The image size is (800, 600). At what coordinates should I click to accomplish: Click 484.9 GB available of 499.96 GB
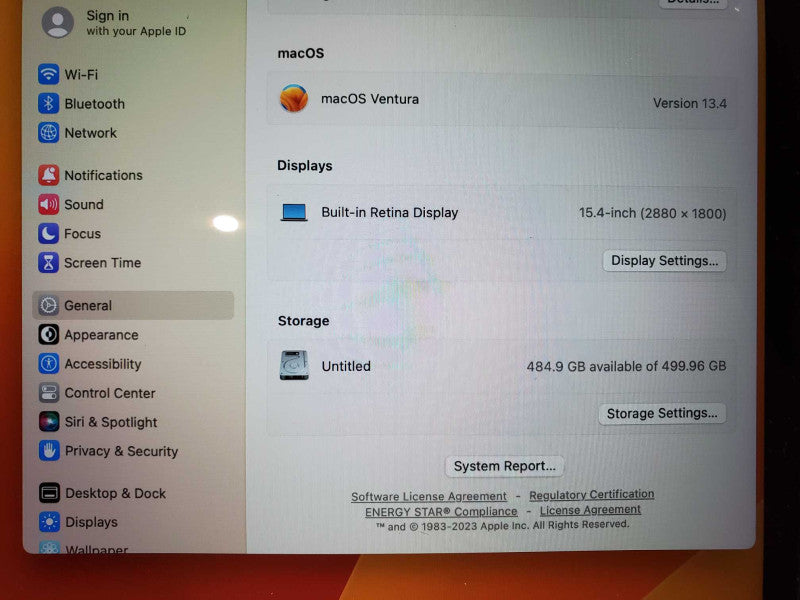(x=626, y=366)
